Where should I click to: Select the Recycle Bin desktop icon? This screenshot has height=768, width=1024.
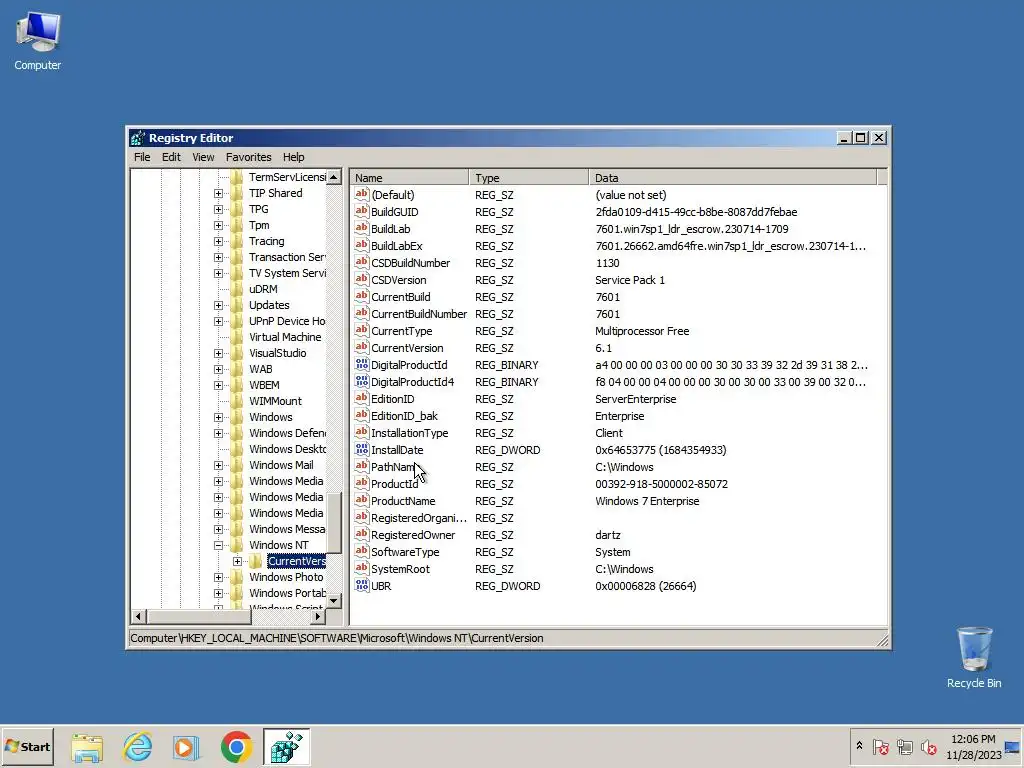(974, 657)
